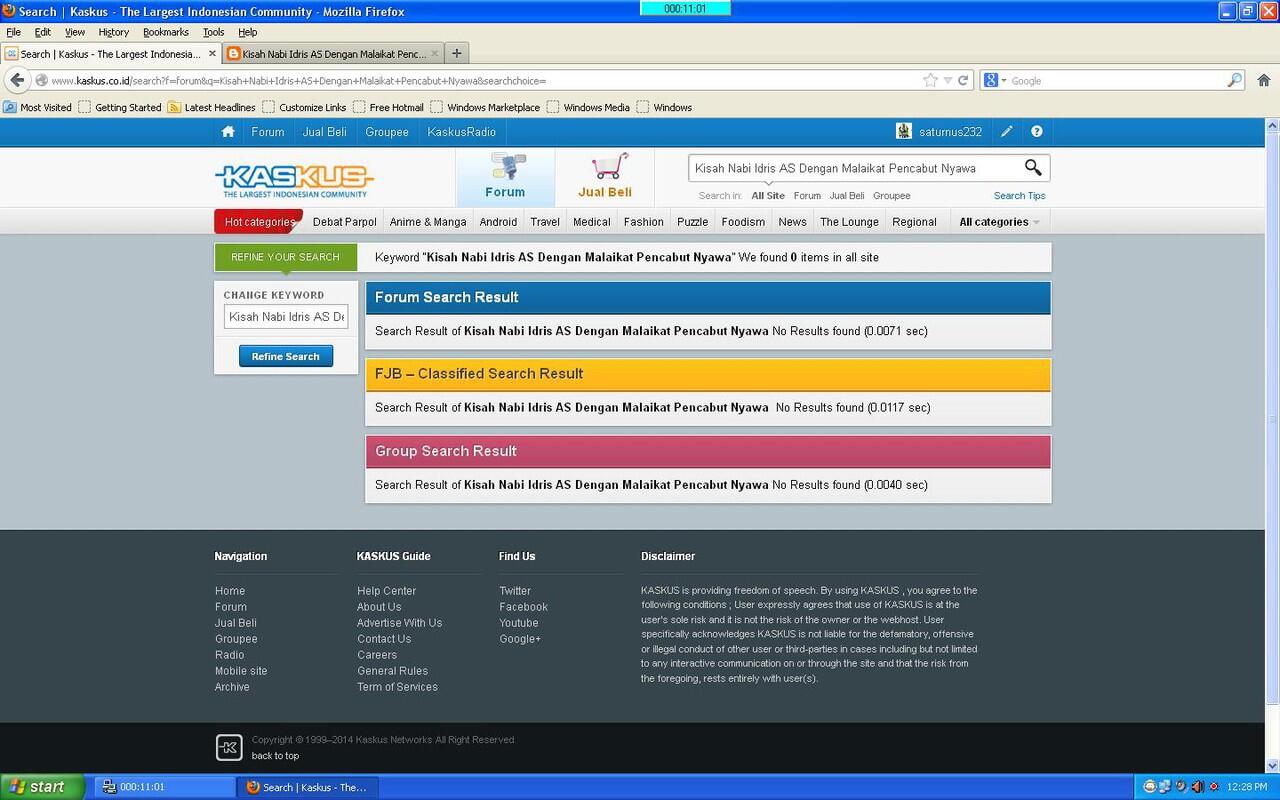Click Forum in the top blue navigation

[267, 131]
